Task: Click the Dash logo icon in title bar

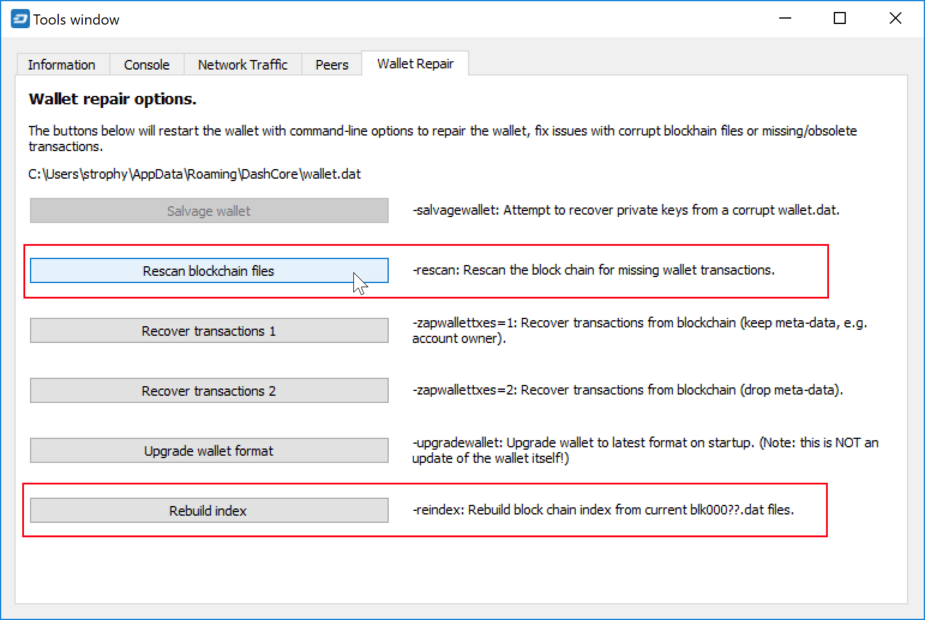Action: pyautogui.click(x=17, y=19)
